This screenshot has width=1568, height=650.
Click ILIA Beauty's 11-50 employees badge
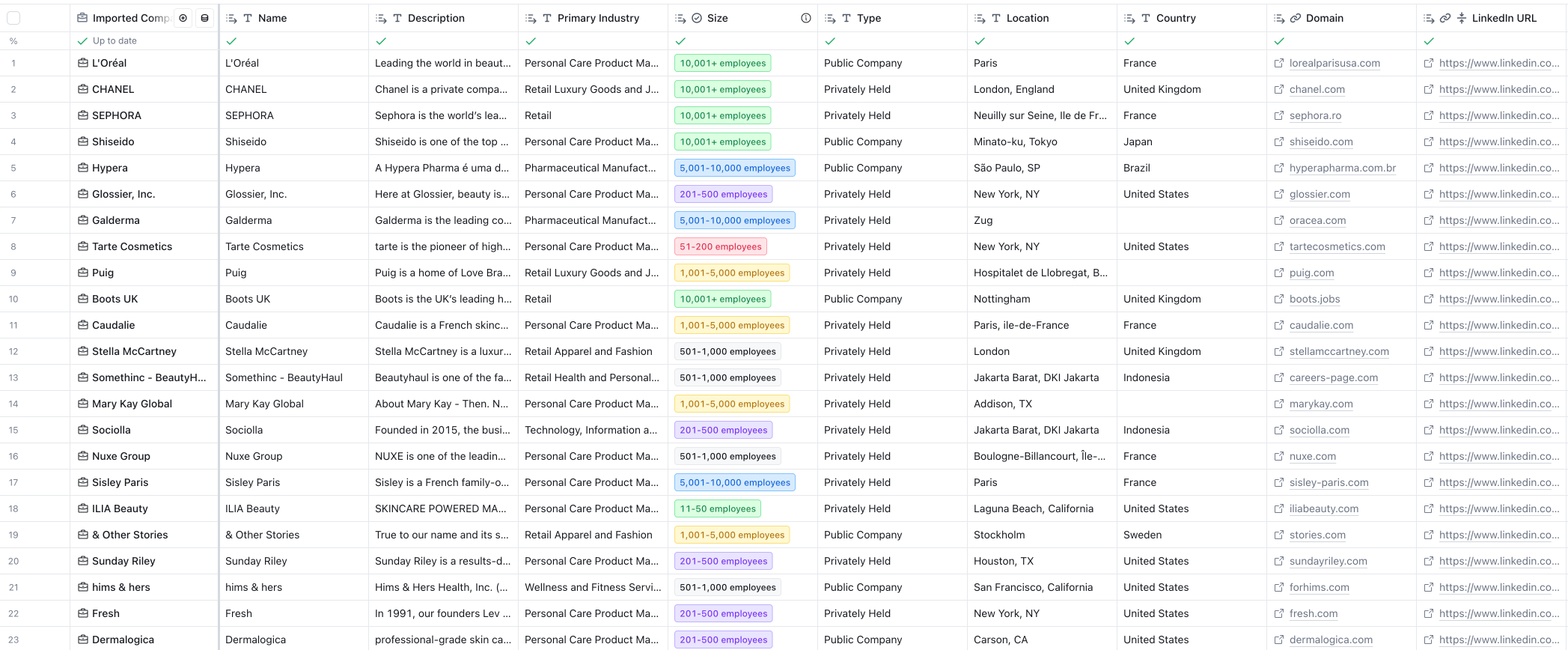coord(718,508)
